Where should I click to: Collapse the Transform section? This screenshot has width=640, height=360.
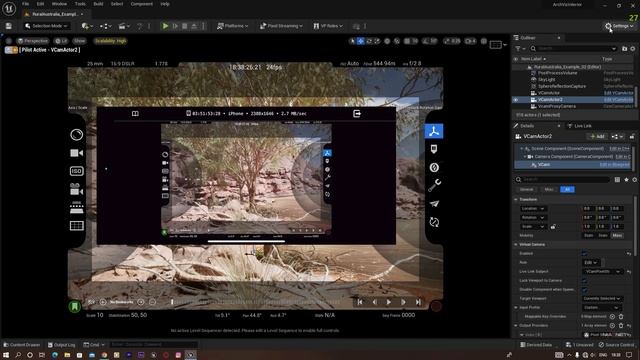(516, 200)
